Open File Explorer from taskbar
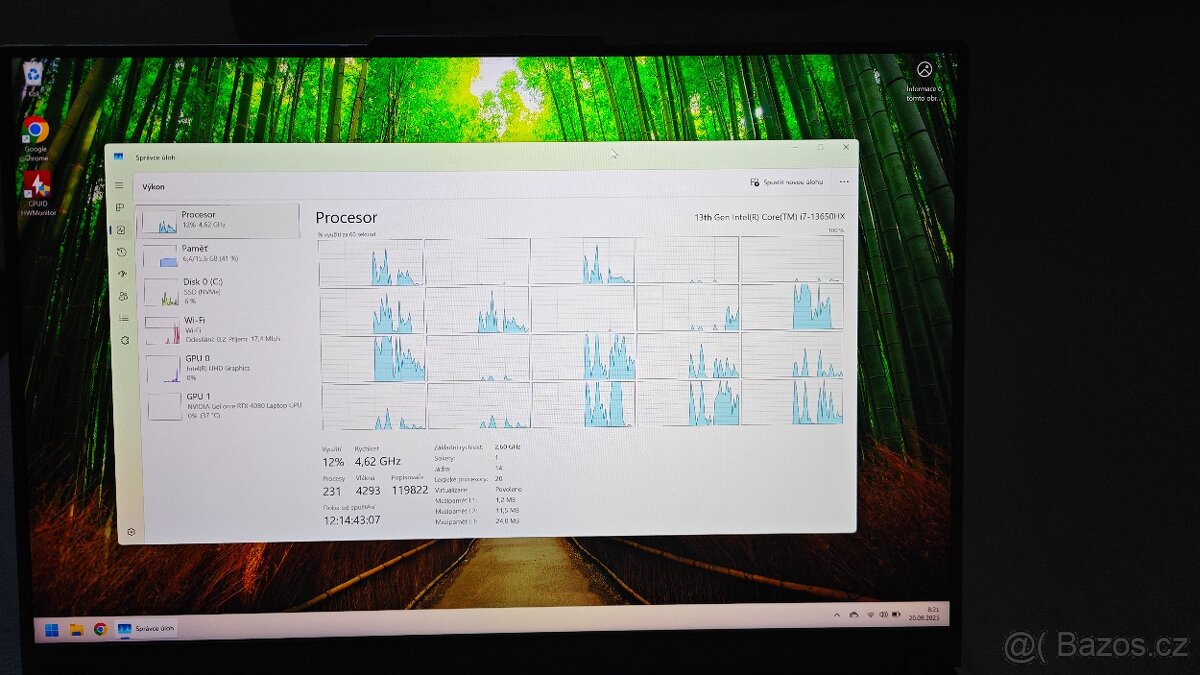The width and height of the screenshot is (1200, 675). pyautogui.click(x=76, y=629)
